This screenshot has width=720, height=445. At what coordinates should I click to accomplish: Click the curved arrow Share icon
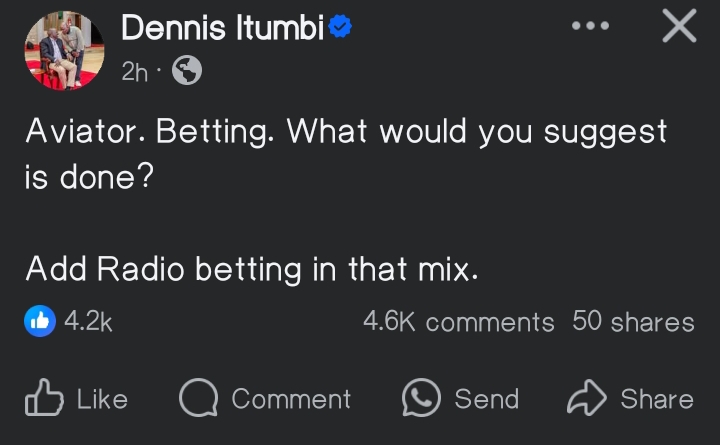pyautogui.click(x=585, y=398)
